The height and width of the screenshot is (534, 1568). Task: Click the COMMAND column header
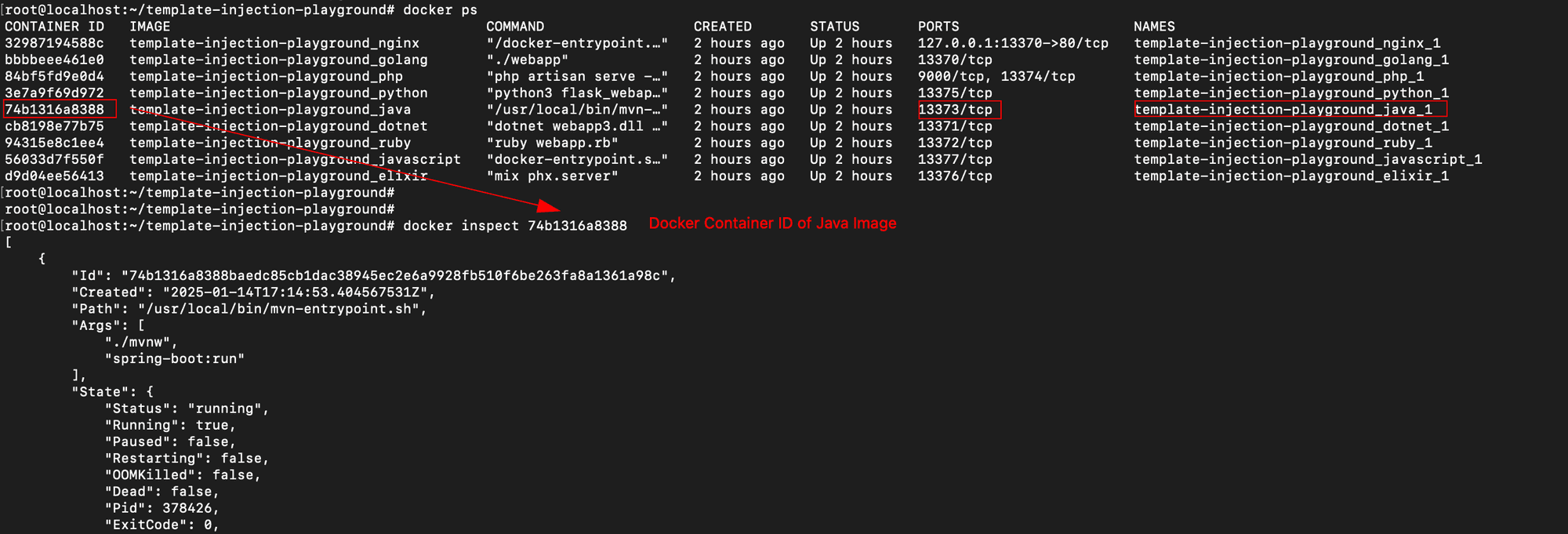coord(515,27)
